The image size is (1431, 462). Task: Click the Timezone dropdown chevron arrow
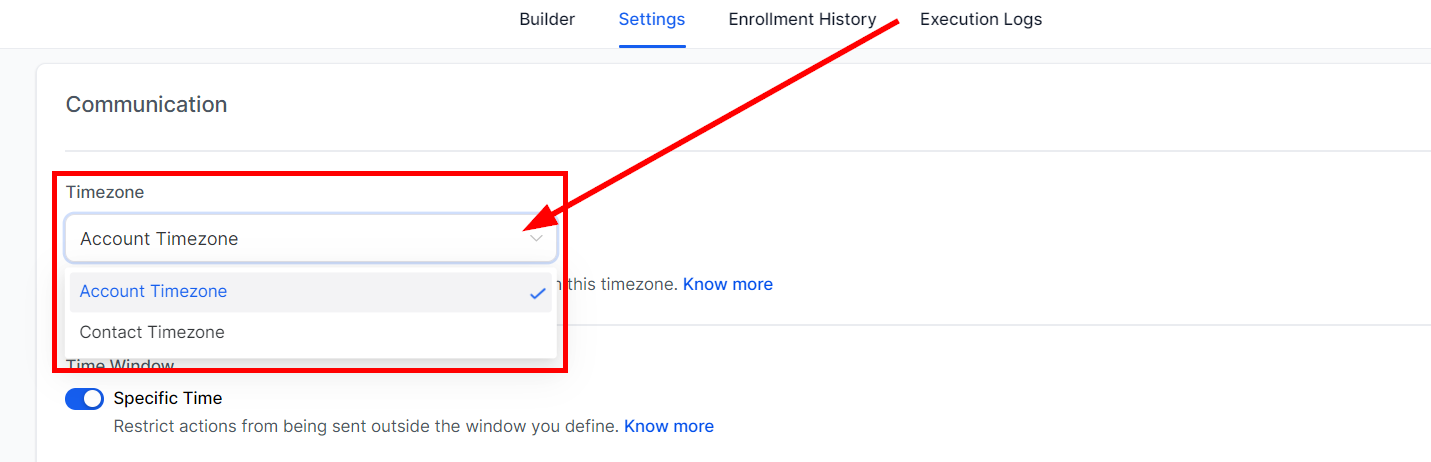[x=537, y=239]
